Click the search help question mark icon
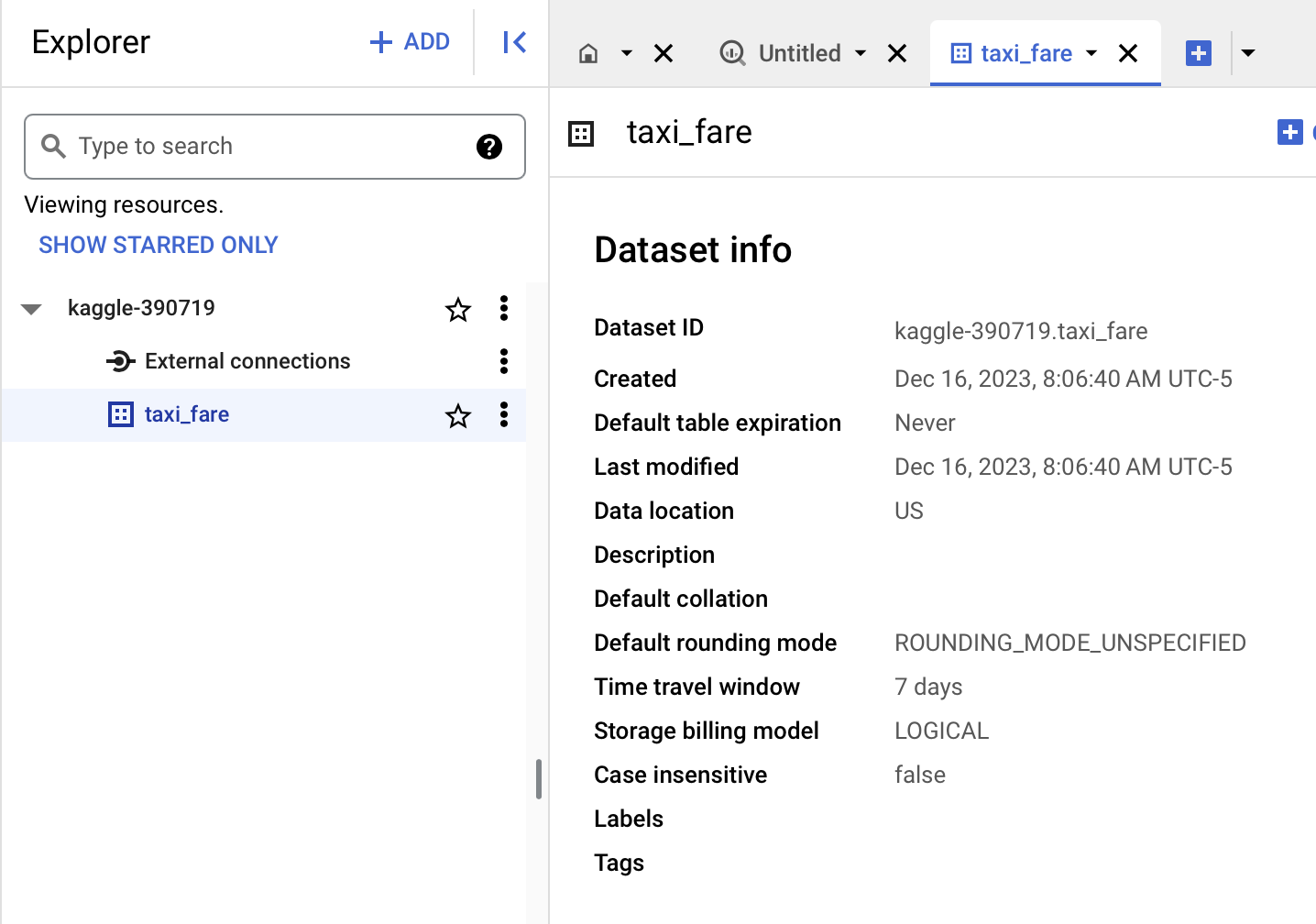Screen dimensions: 1316x924 (x=489, y=147)
